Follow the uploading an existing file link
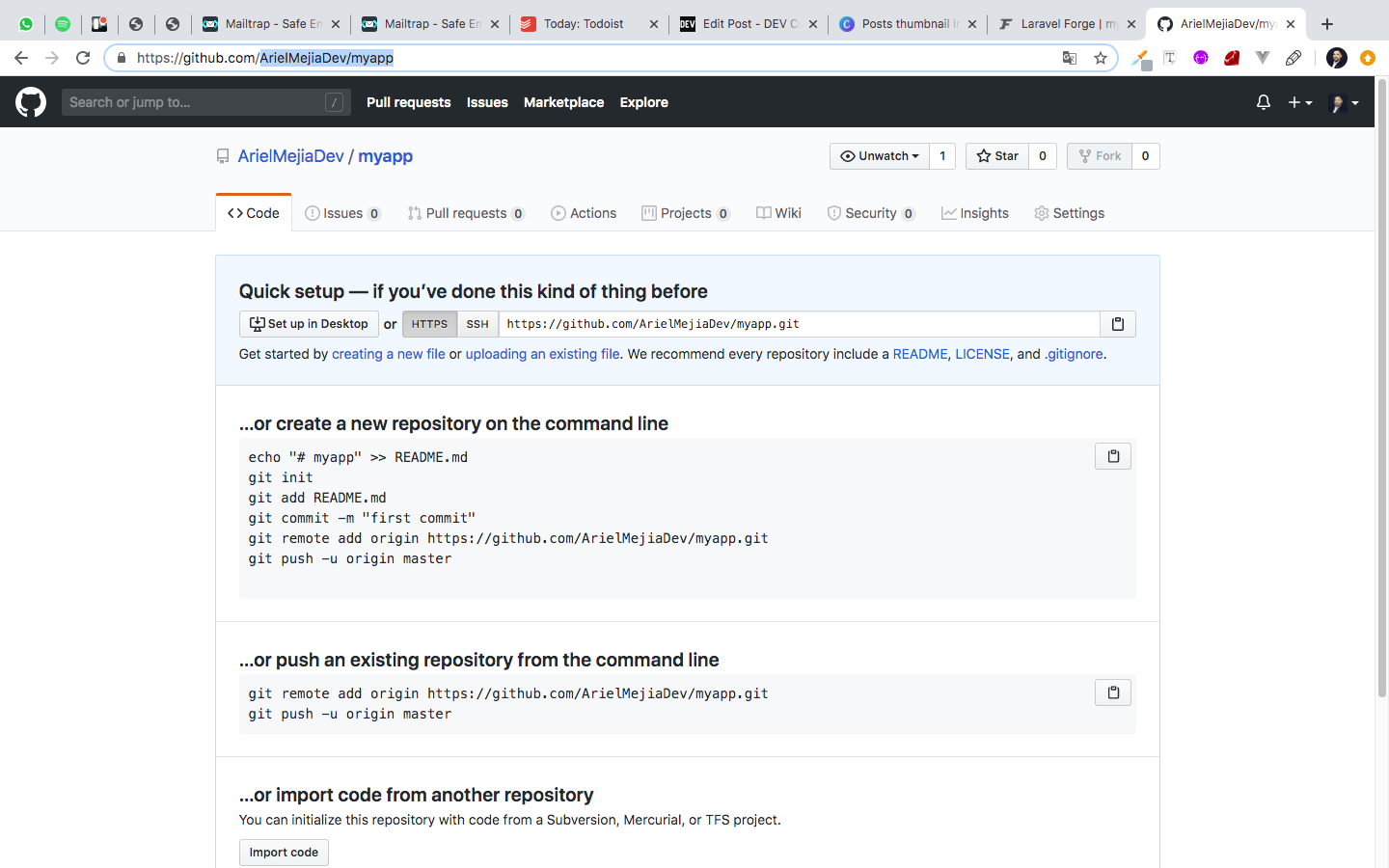This screenshot has height=868, width=1389. [x=543, y=354]
